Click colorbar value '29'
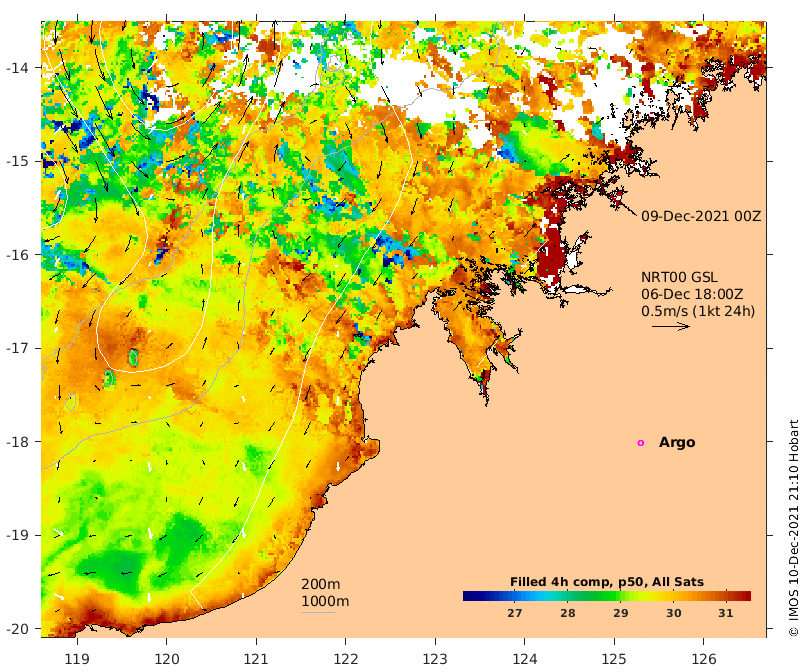810x672 pixels. pos(620,613)
